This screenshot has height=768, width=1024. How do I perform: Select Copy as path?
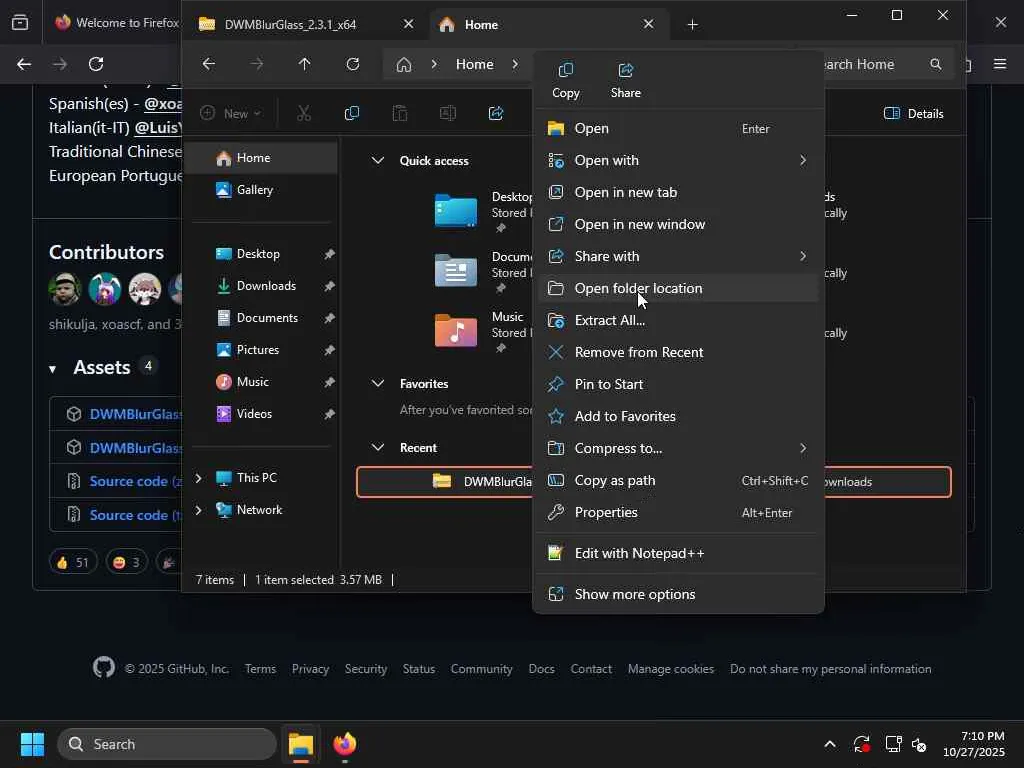click(x=678, y=481)
